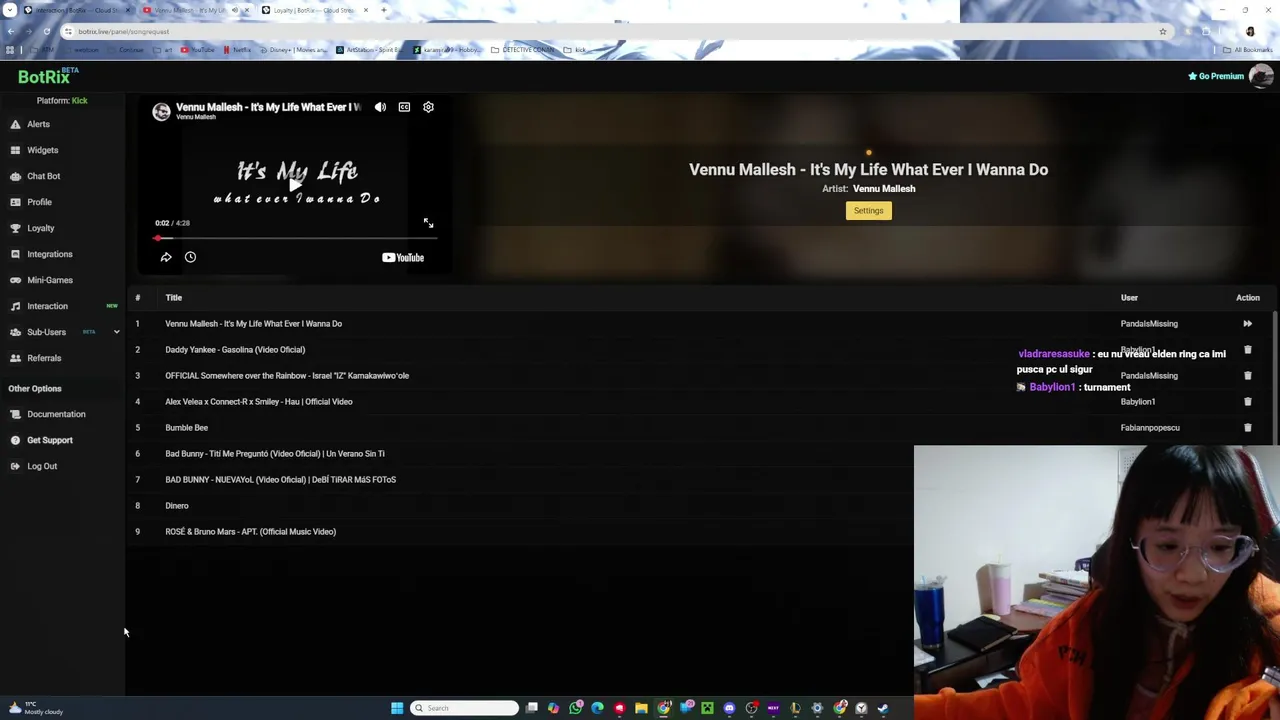Open File Explorer from the taskbar
1280x720 pixels.
tap(641, 708)
